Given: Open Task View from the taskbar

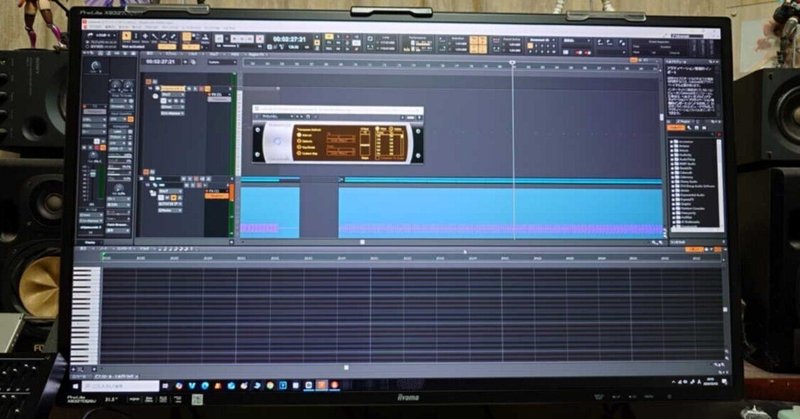Looking at the screenshot, I should point(165,386).
